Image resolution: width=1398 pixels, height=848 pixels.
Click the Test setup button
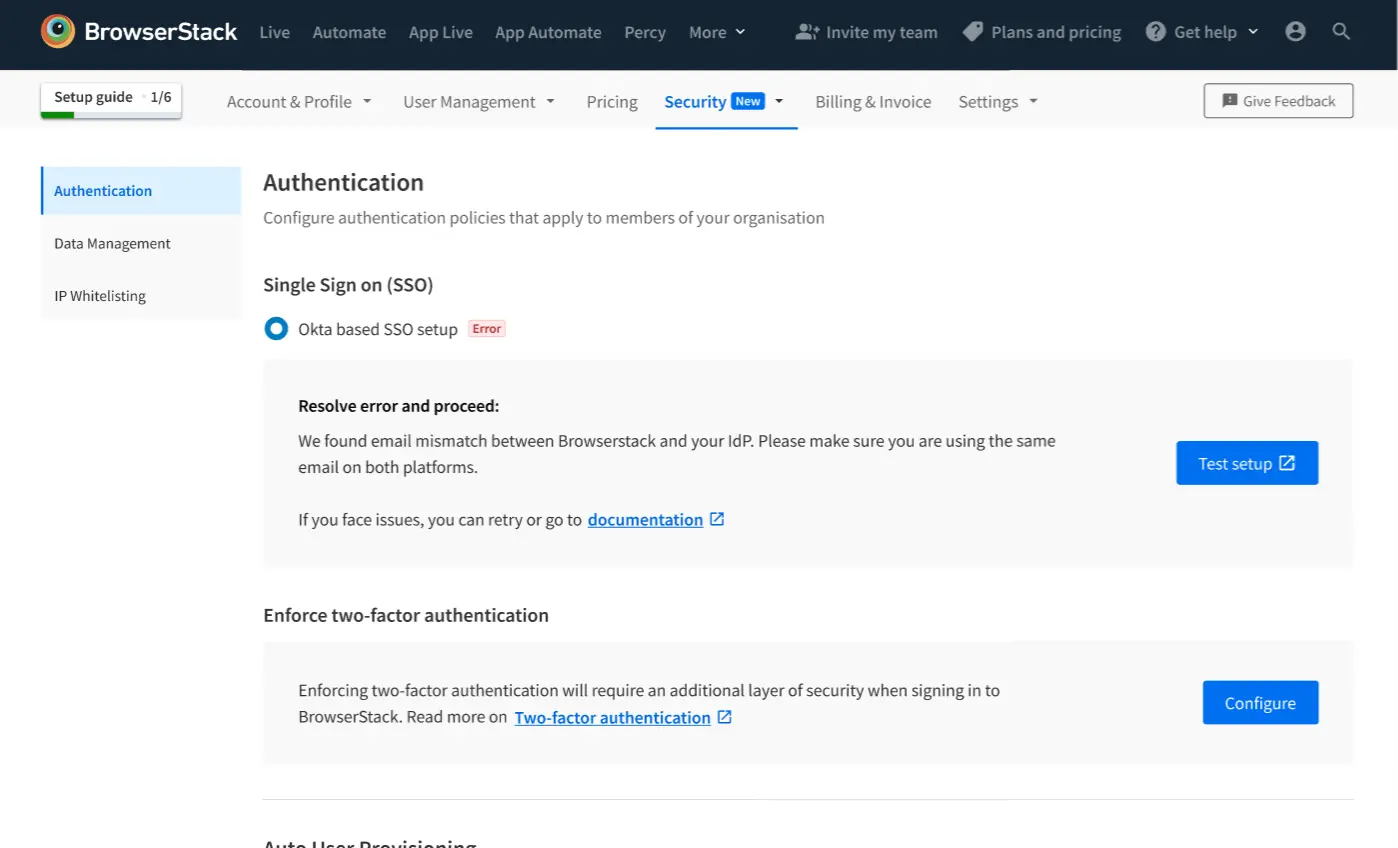[1247, 463]
